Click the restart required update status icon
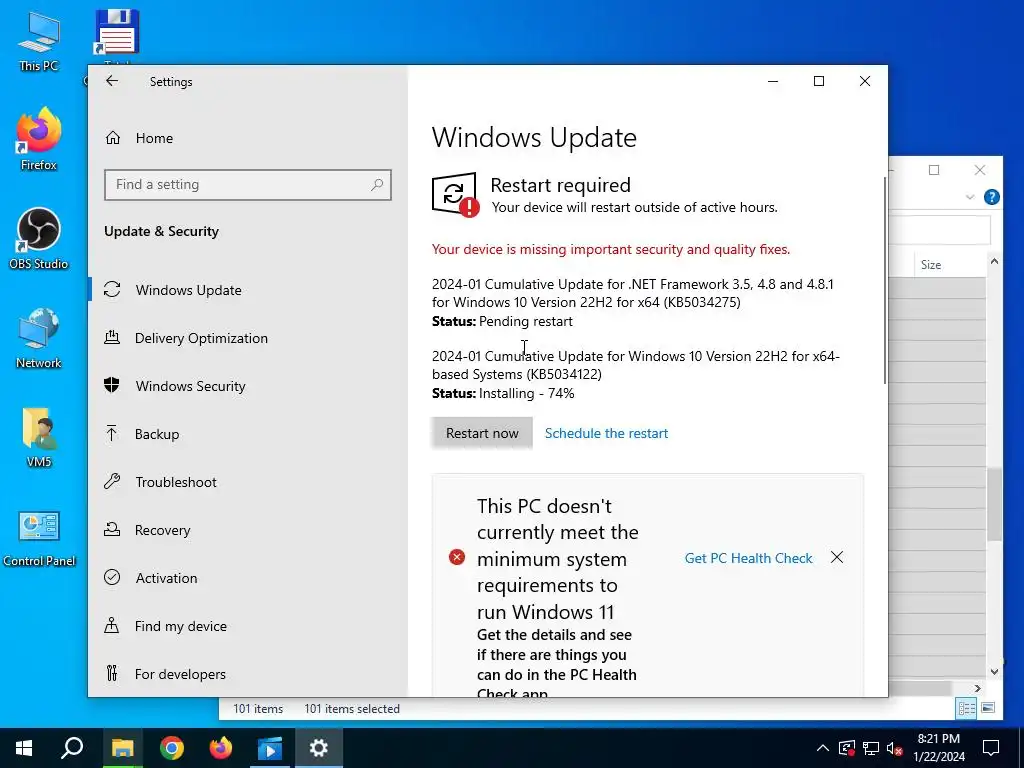The image size is (1024, 768). coord(455,194)
